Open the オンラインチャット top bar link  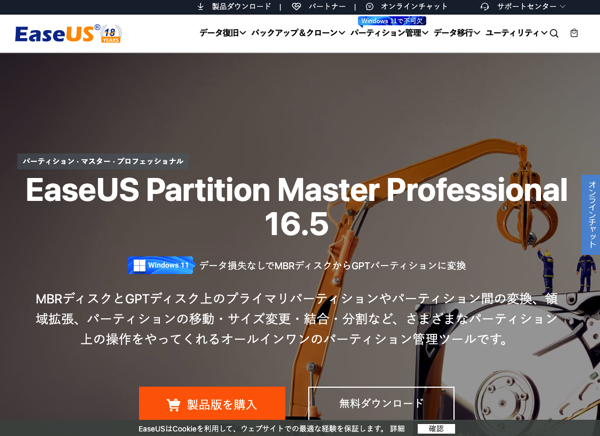(x=414, y=7)
